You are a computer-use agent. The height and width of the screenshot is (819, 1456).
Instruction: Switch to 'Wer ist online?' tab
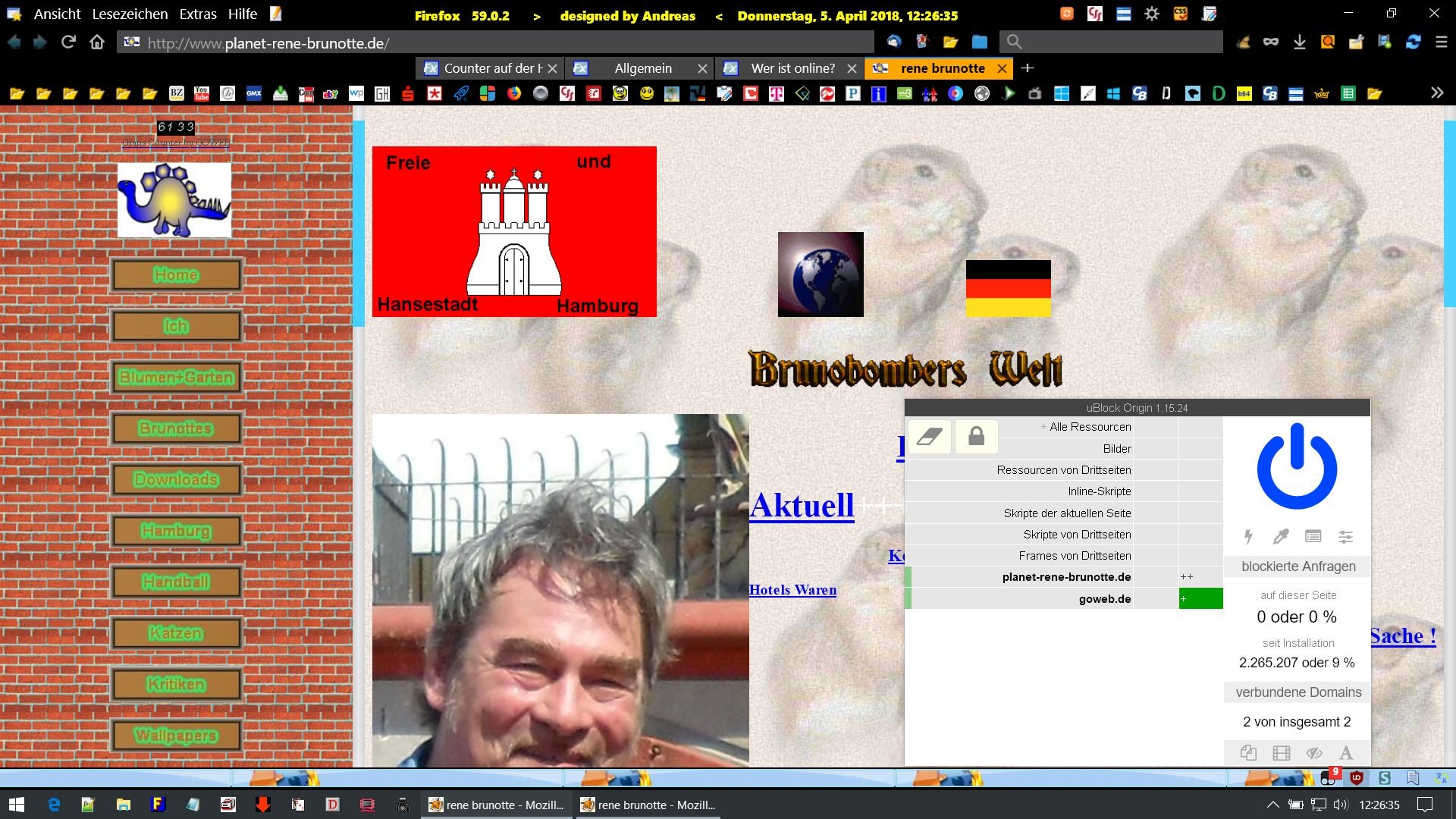click(x=792, y=68)
